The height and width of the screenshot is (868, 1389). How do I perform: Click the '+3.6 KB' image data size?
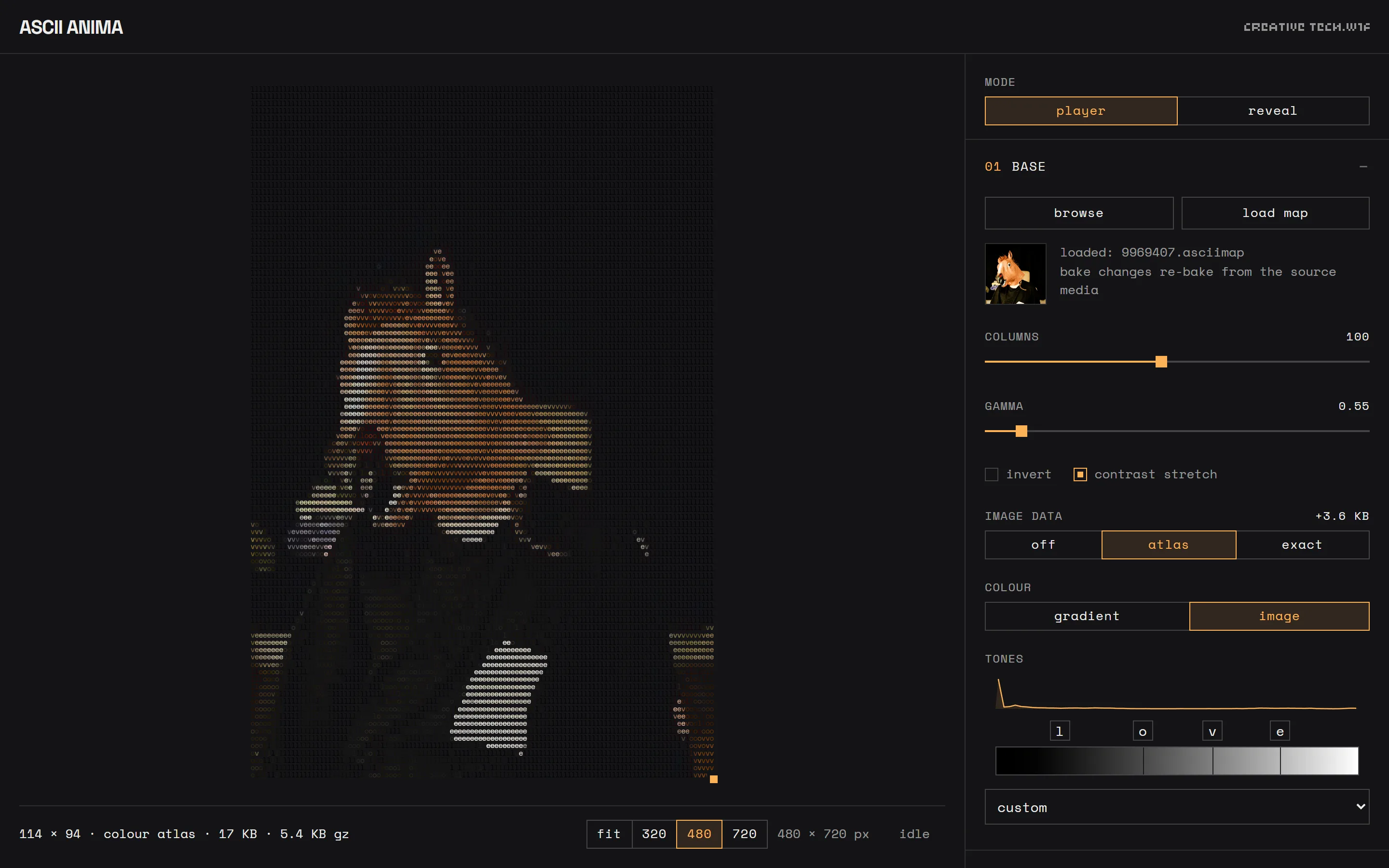(x=1342, y=516)
